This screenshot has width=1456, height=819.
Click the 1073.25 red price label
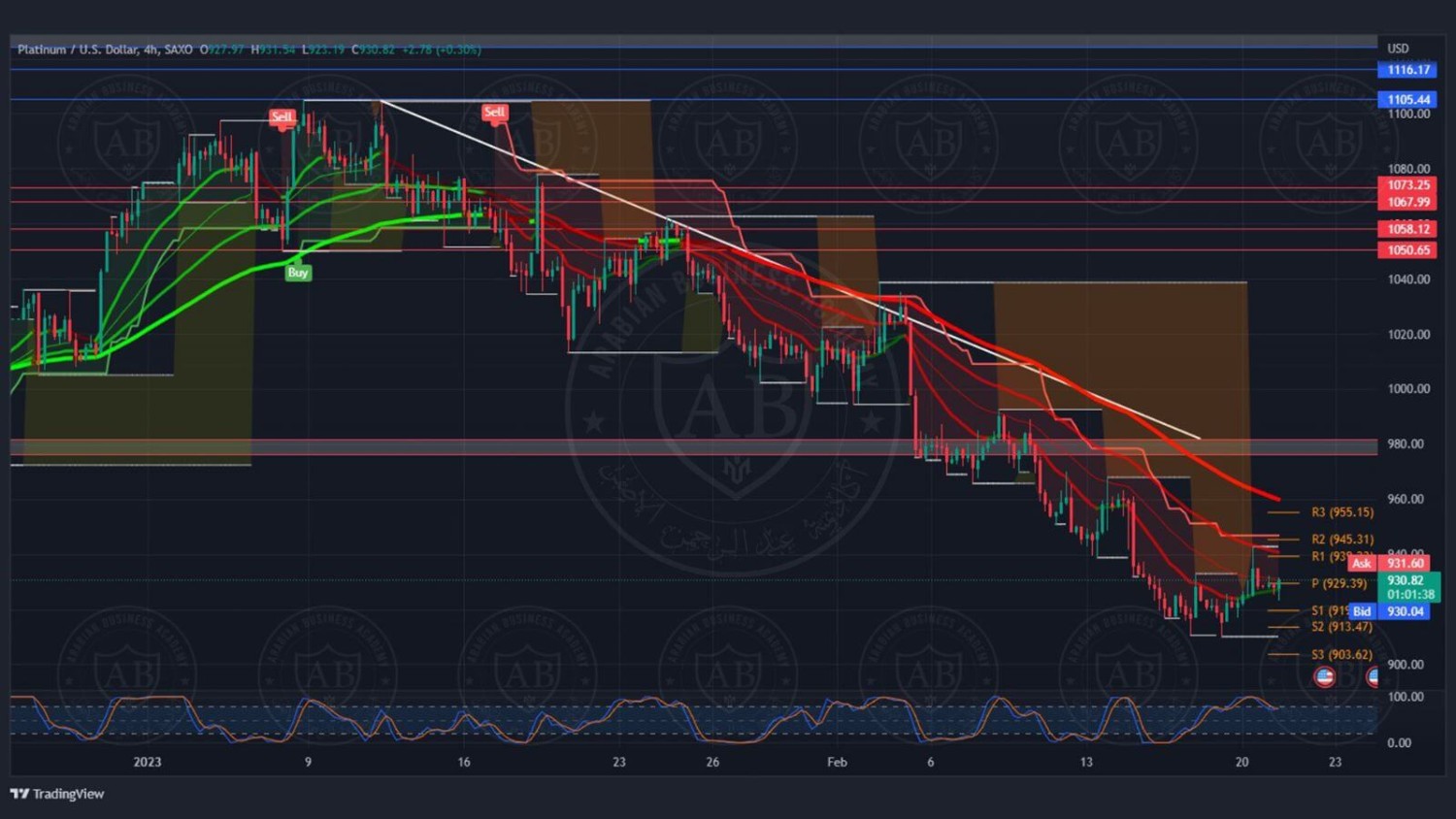point(1407,185)
